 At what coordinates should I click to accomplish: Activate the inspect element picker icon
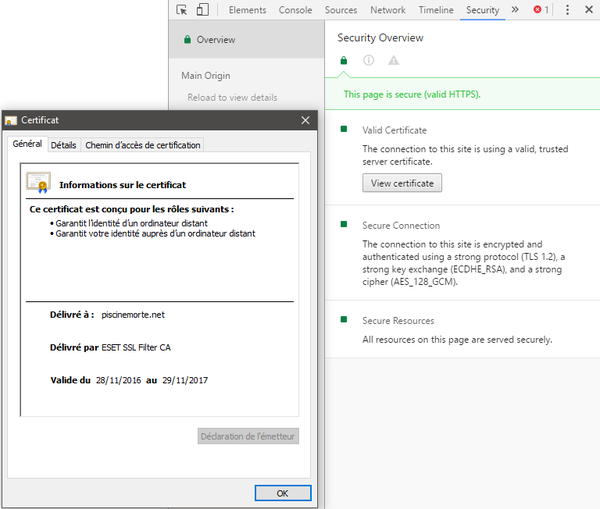[x=182, y=10]
